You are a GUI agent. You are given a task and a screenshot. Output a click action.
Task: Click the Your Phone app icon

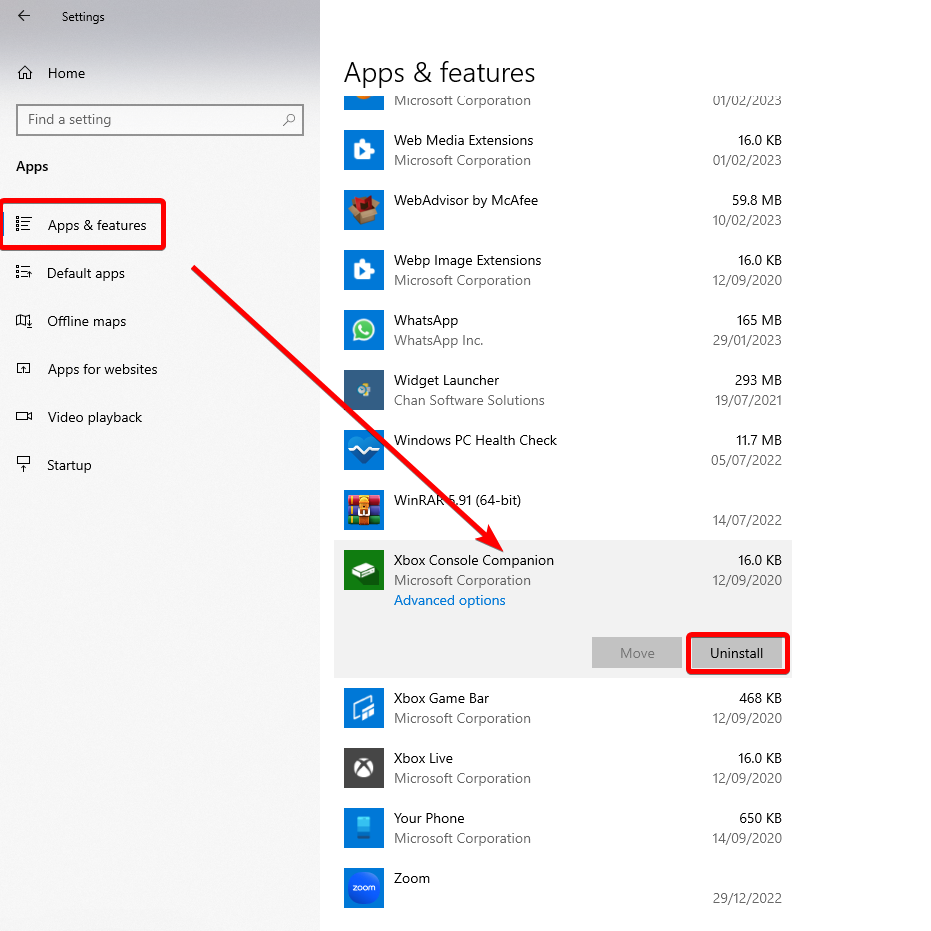[x=363, y=828]
